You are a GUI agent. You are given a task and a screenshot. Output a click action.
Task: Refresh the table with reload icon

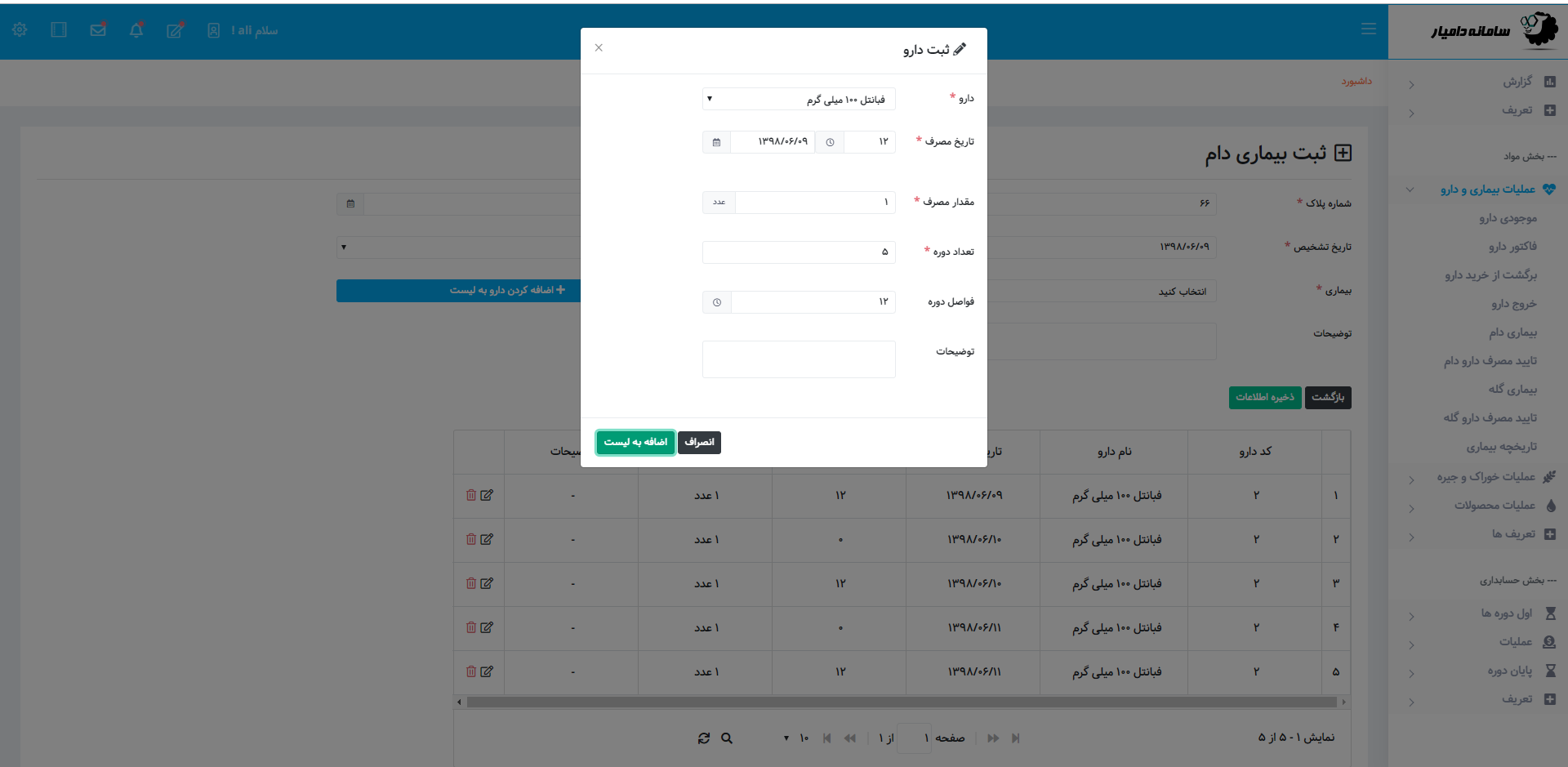point(704,738)
